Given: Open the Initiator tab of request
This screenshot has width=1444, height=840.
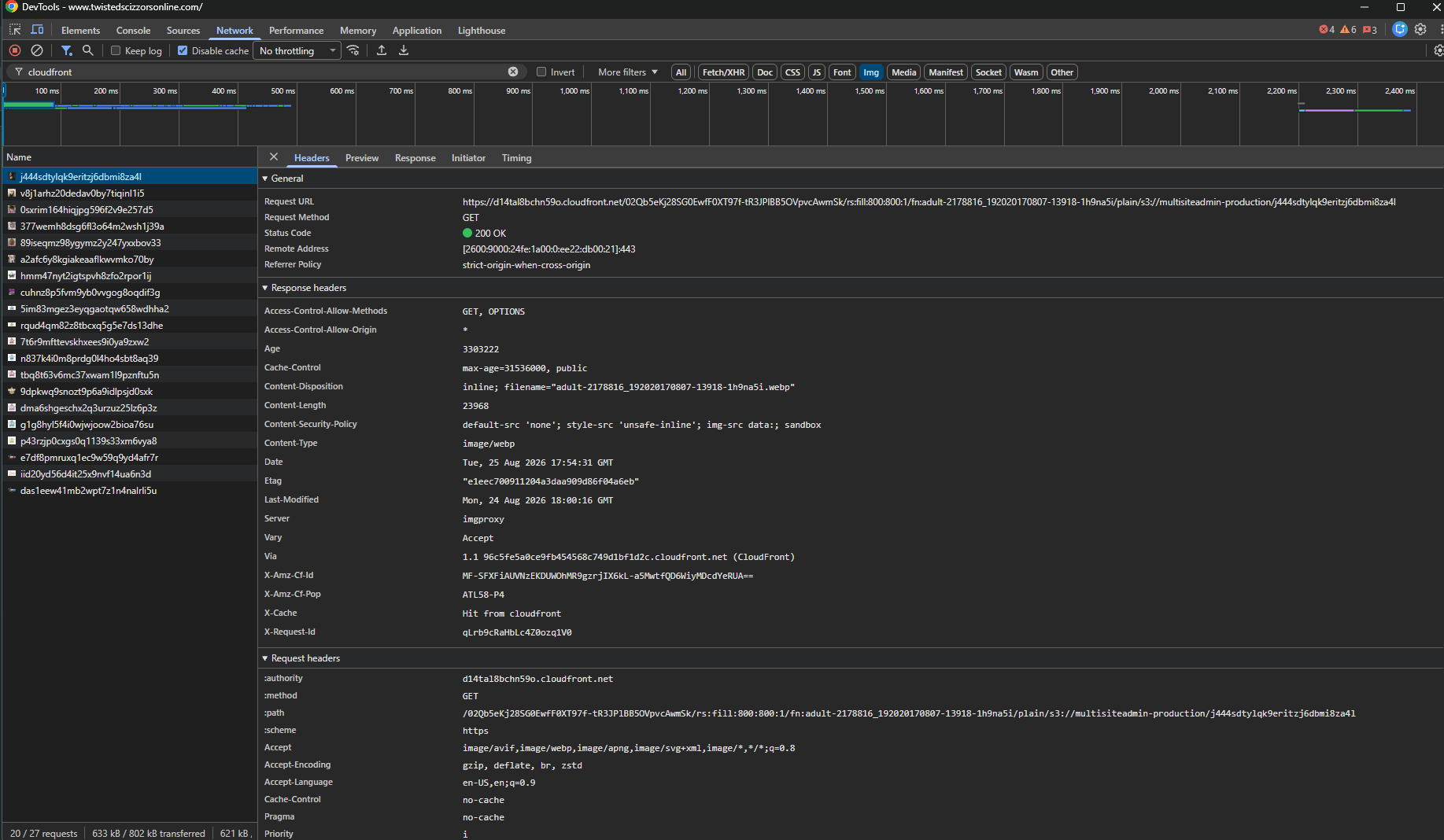Looking at the screenshot, I should click(x=468, y=158).
